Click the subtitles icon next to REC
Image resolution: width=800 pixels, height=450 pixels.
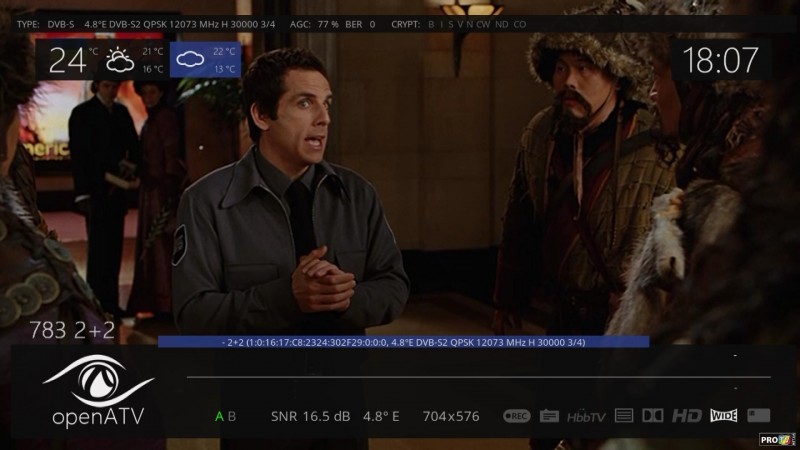[549, 416]
